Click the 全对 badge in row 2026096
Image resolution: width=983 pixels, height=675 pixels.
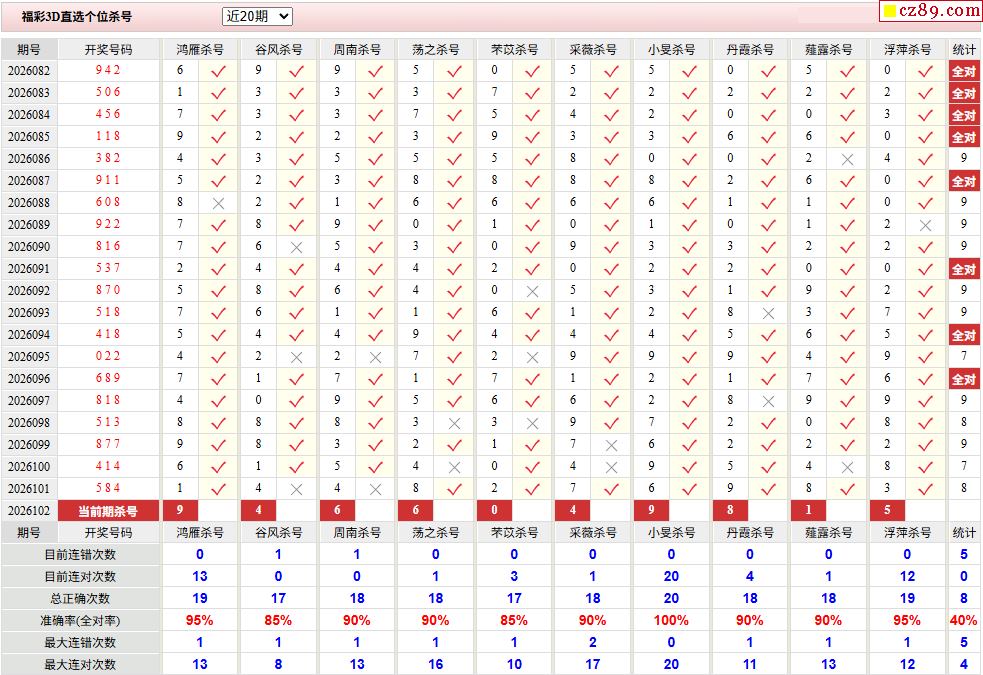pos(964,379)
